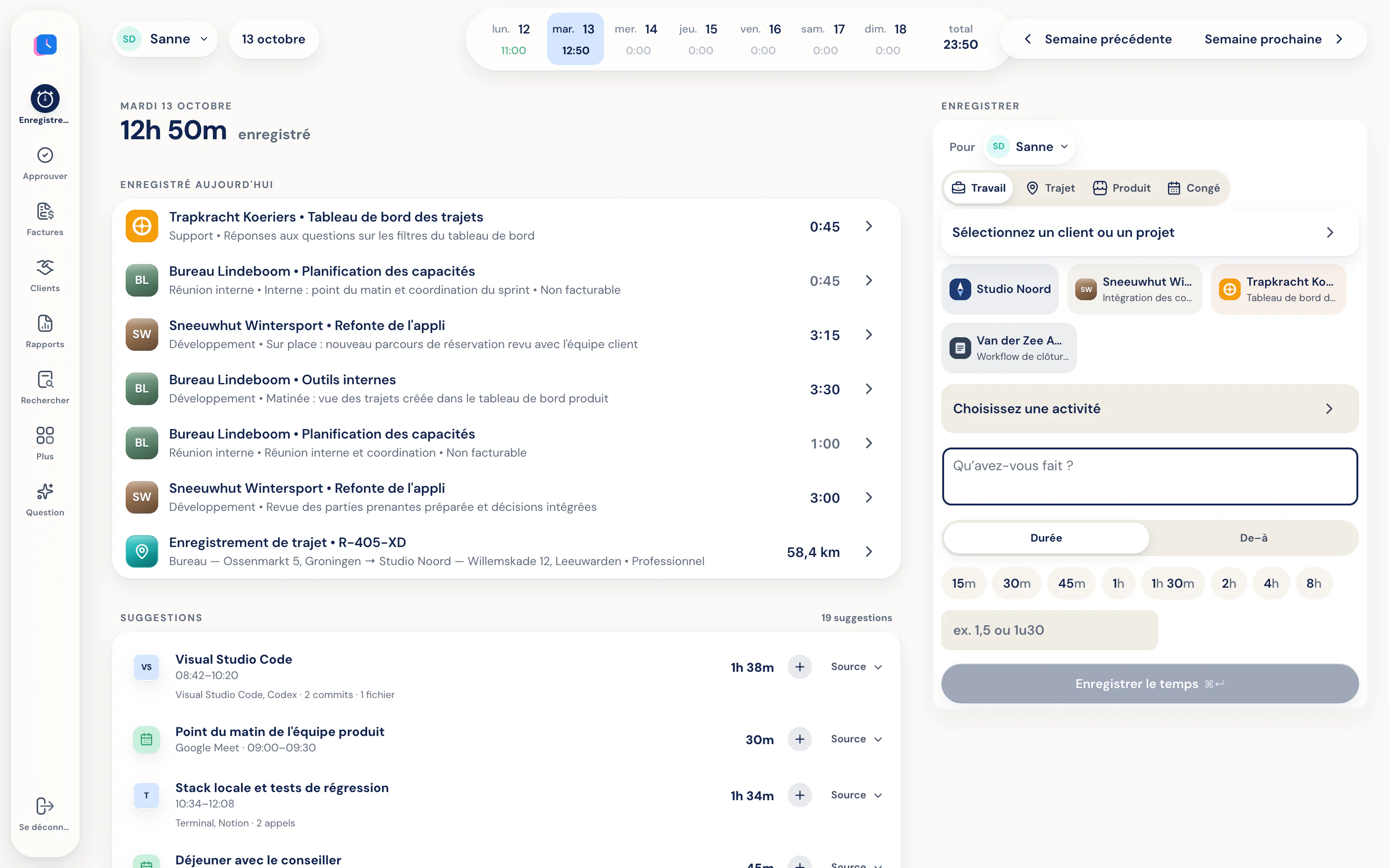Open the Enregistrer timer icon in sidebar
The image size is (1389, 868).
point(45,99)
